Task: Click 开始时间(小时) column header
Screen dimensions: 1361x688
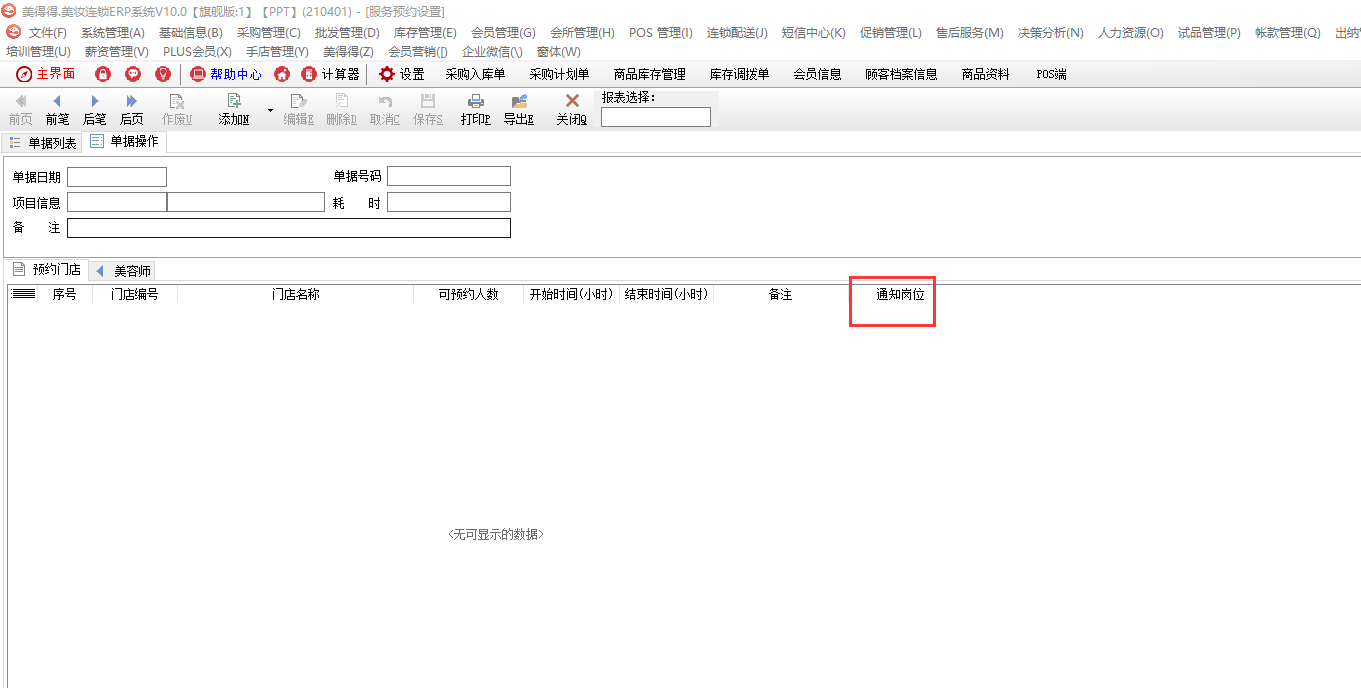Action: [572, 294]
